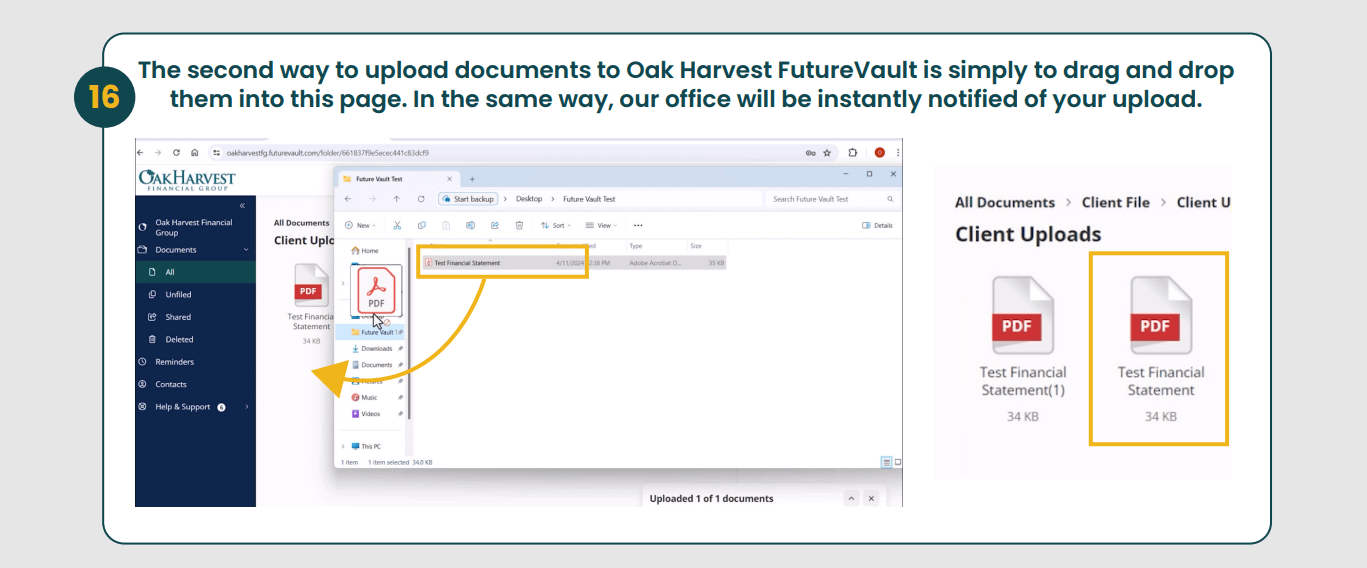
Task: Open the browser profile avatar
Action: tap(880, 153)
